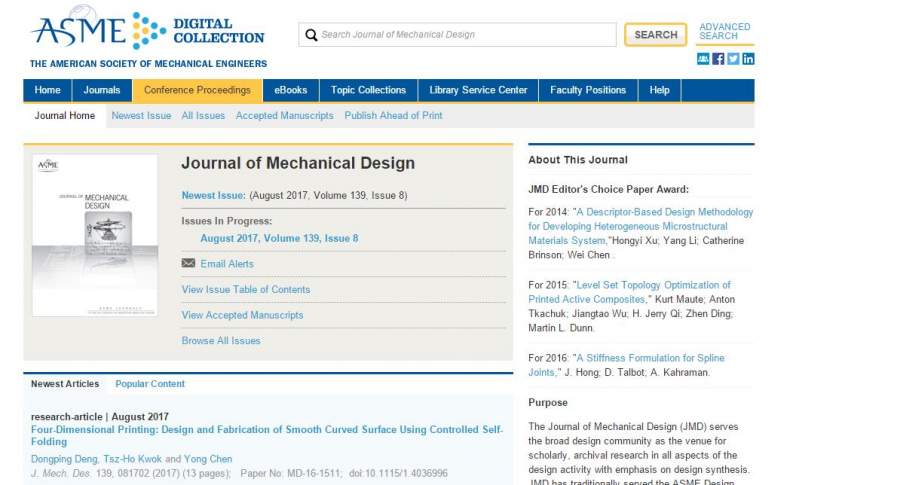Open the 2014 Descriptor-Based Design Methodology paper link
This screenshot has width=900, height=485.
pyautogui.click(x=641, y=226)
